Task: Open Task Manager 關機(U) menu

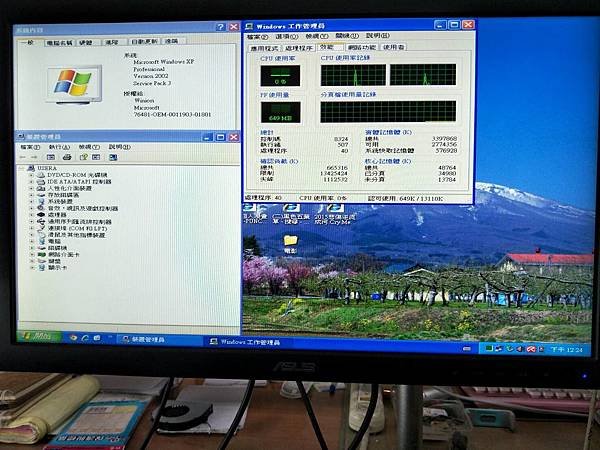Action: [x=347, y=36]
